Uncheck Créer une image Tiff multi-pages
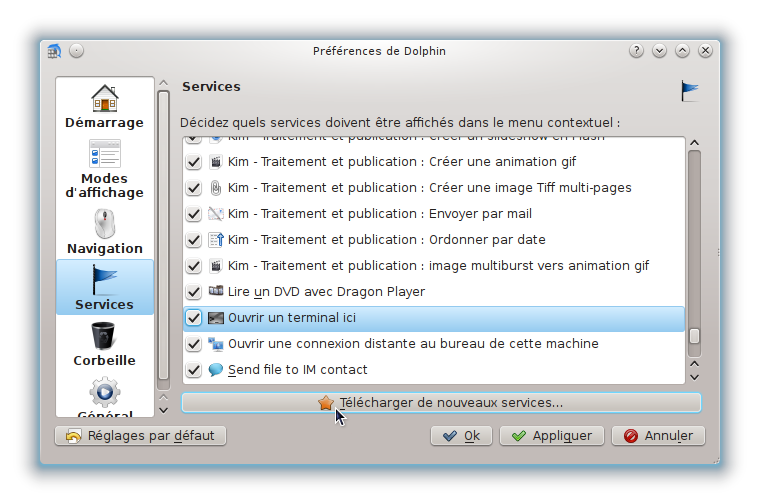The width and height of the screenshot is (760, 504). pyautogui.click(x=193, y=188)
